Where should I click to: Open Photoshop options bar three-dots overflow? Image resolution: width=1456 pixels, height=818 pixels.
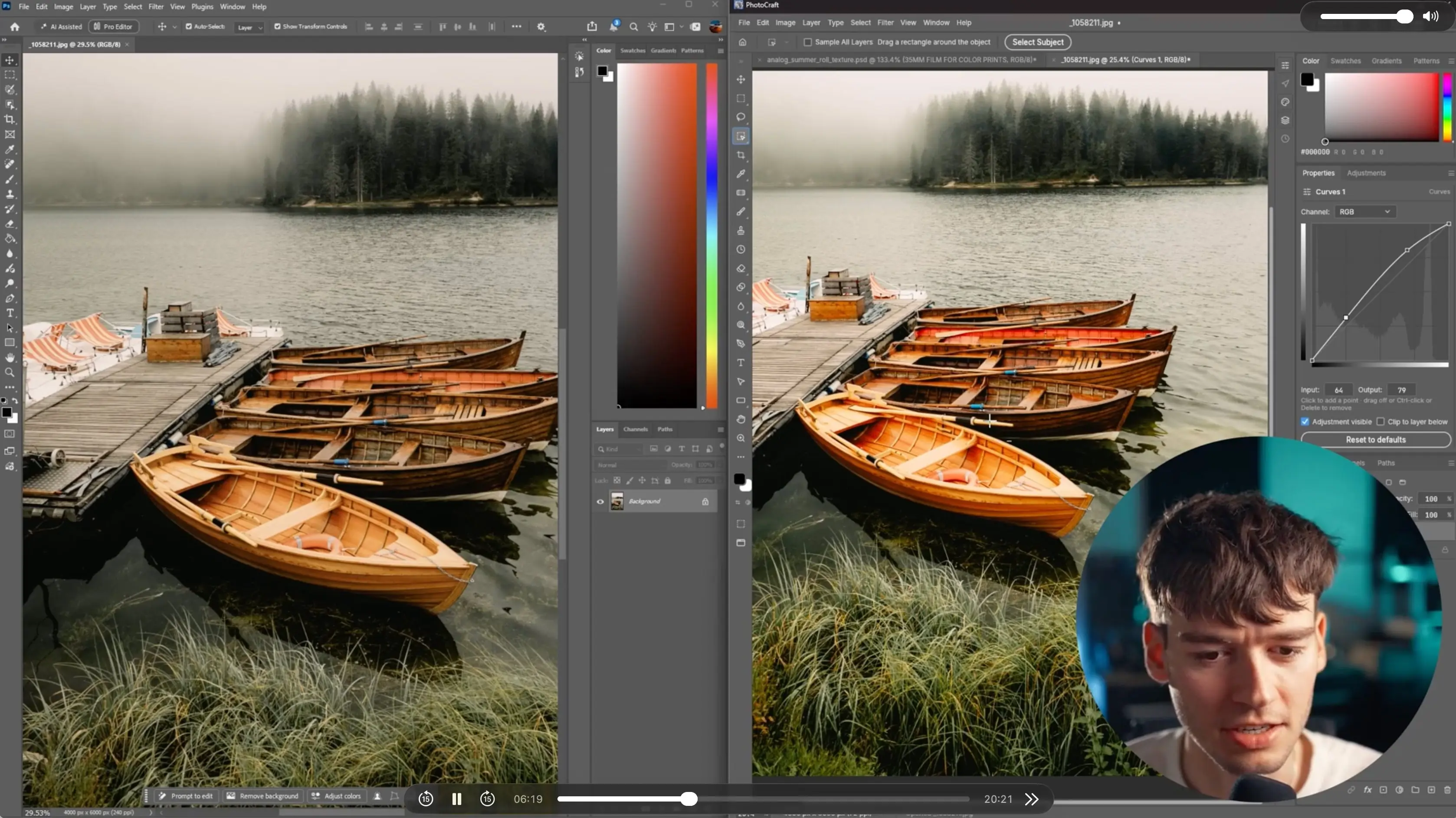516,26
